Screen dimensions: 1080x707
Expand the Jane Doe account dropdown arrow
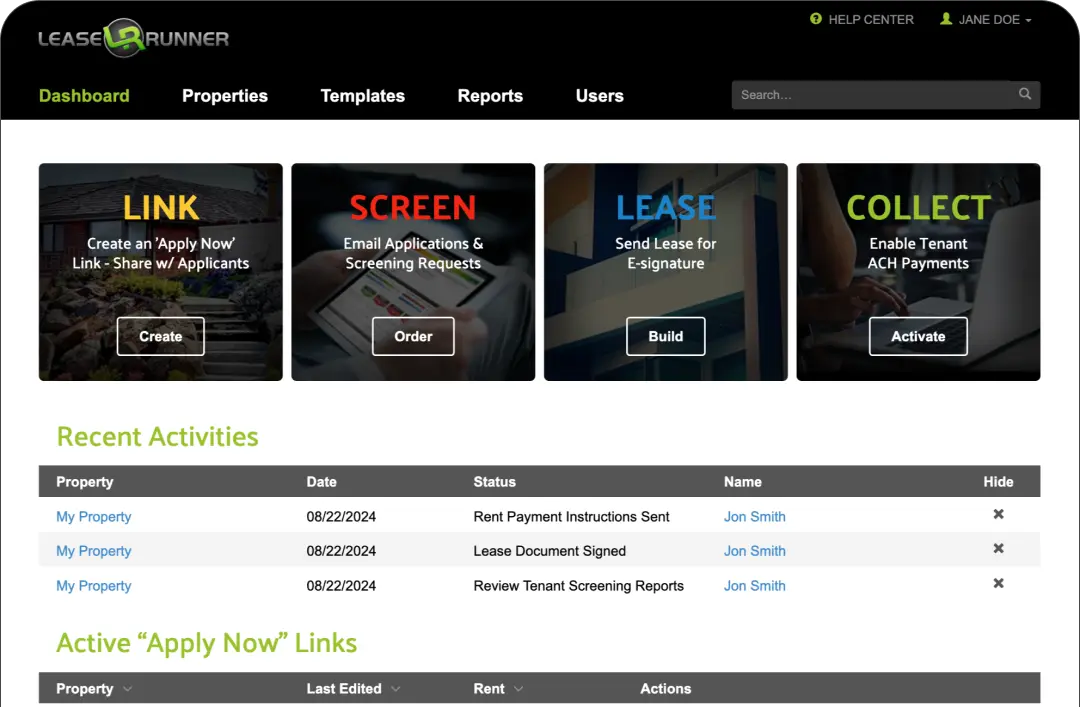[1028, 20]
